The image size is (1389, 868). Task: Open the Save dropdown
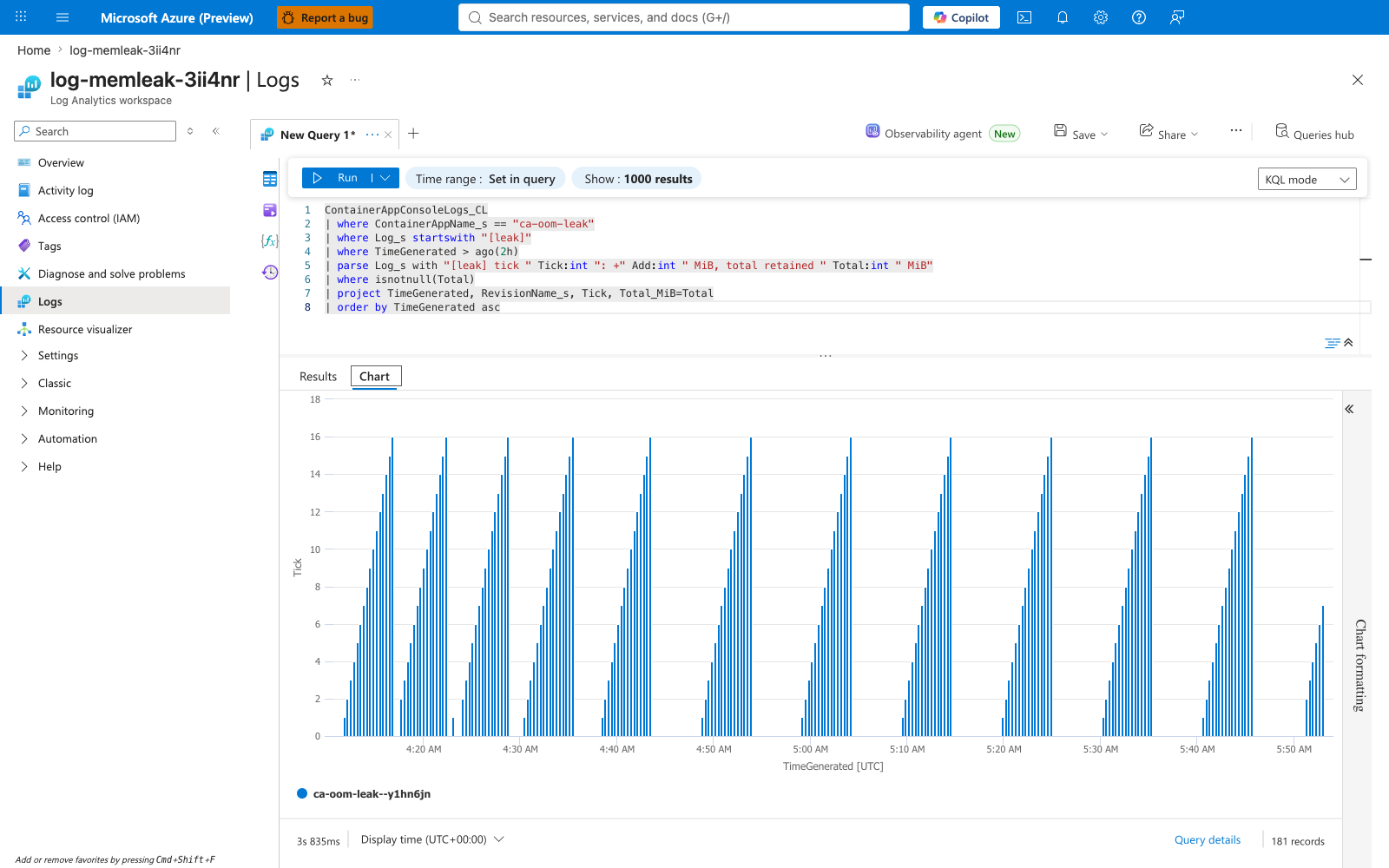click(1081, 134)
